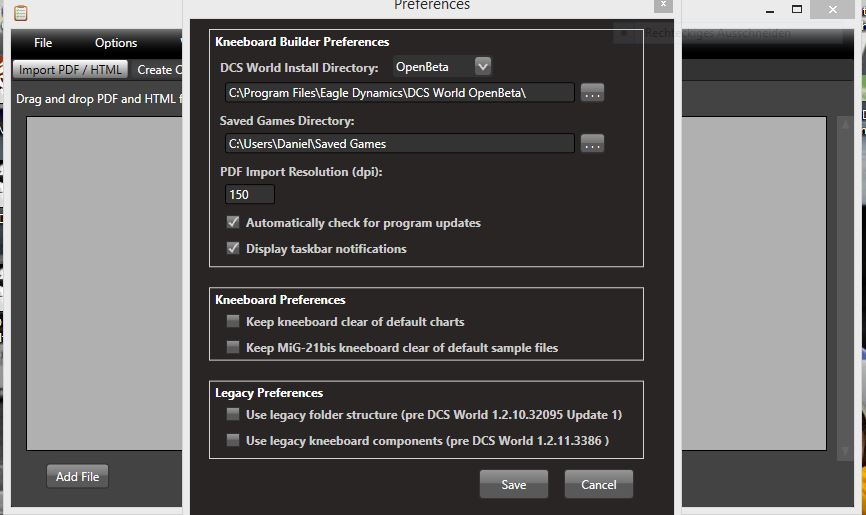Click the Legacy Preferences heading text

point(269,393)
